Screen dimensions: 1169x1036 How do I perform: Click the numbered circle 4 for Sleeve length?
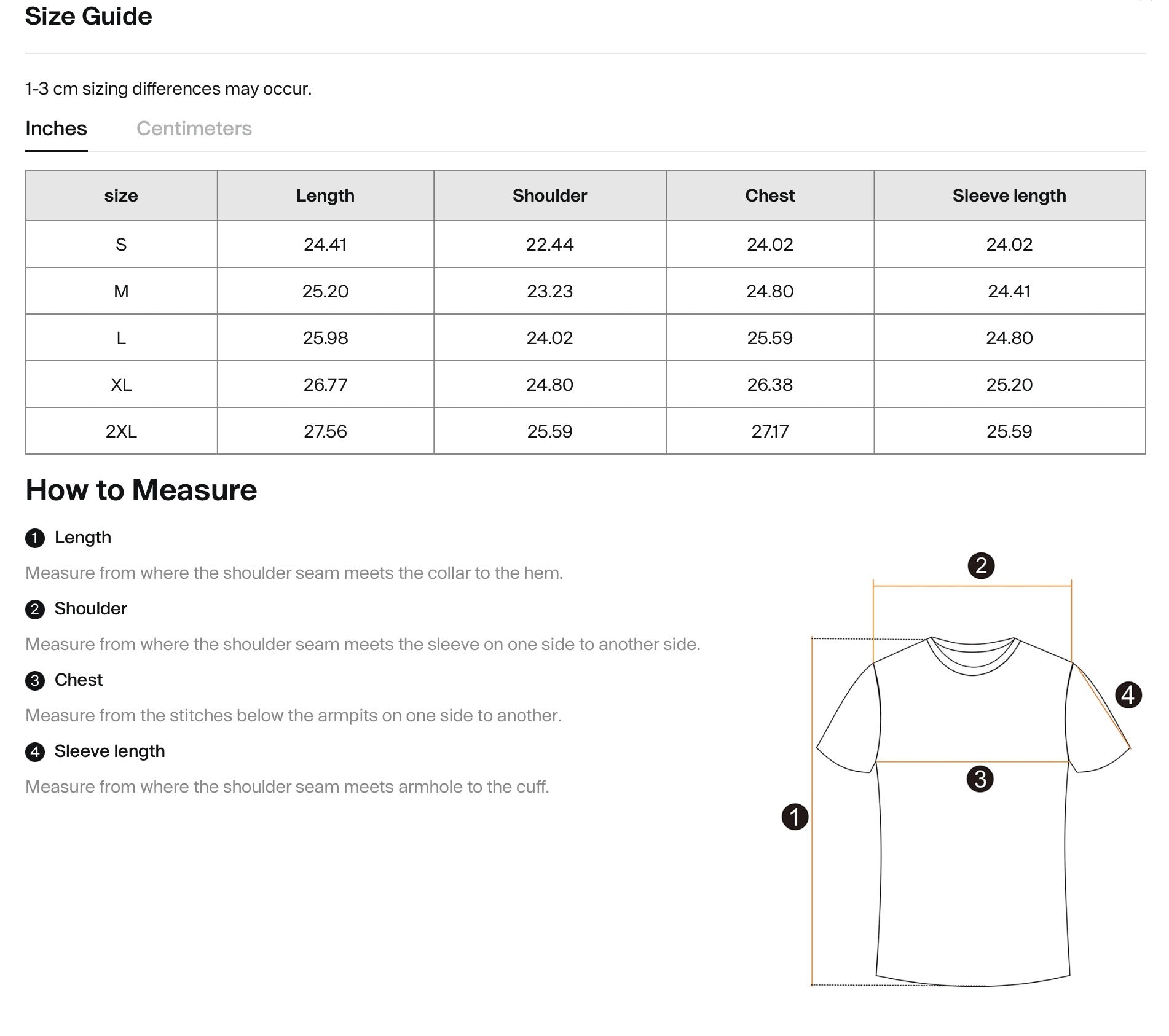click(x=37, y=751)
